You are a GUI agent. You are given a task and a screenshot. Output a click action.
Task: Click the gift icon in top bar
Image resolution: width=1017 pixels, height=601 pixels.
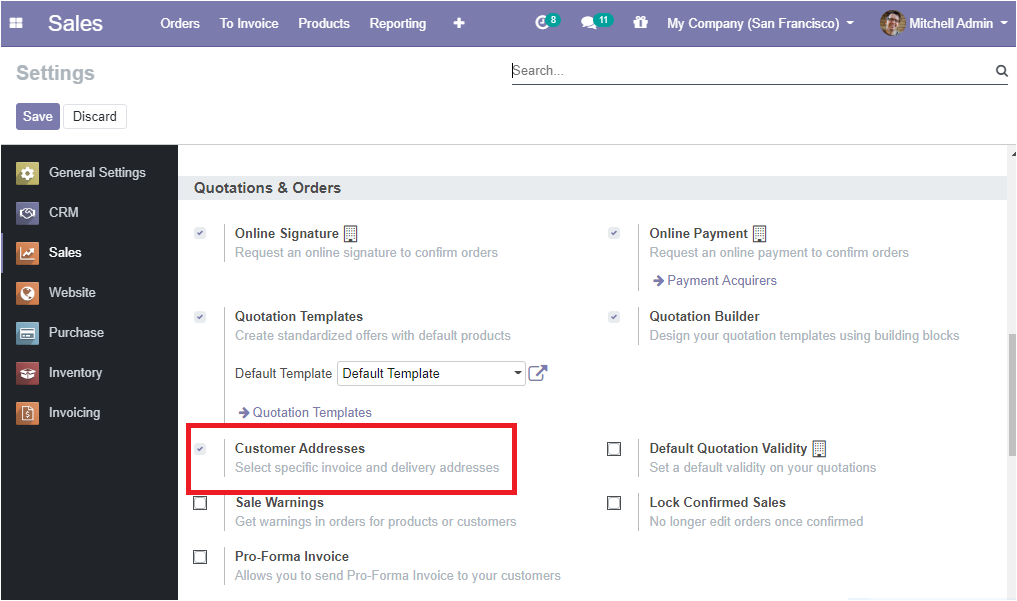[x=640, y=23]
